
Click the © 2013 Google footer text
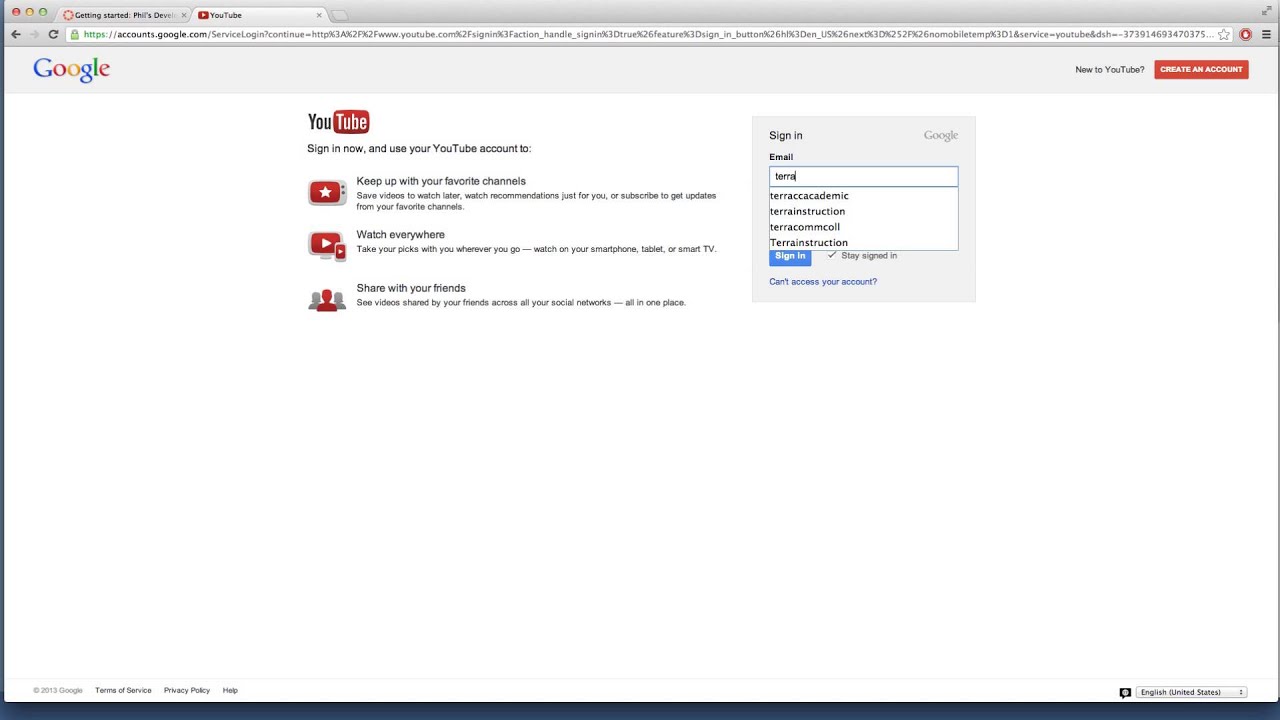(58, 690)
